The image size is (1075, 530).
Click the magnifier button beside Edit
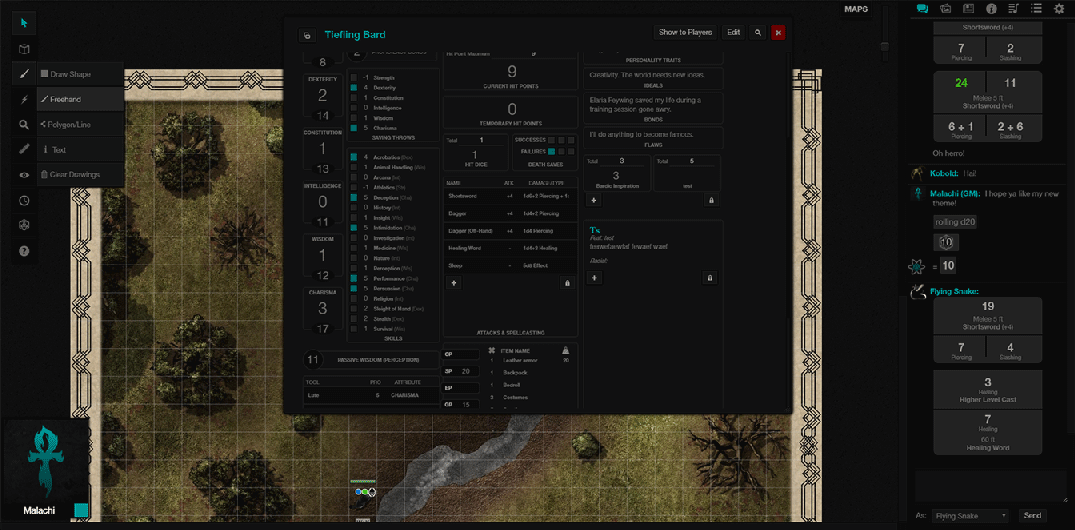[x=757, y=32]
